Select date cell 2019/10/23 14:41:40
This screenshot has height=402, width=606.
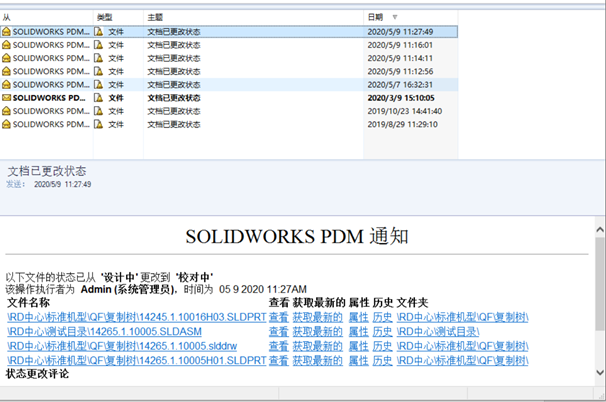[405, 111]
